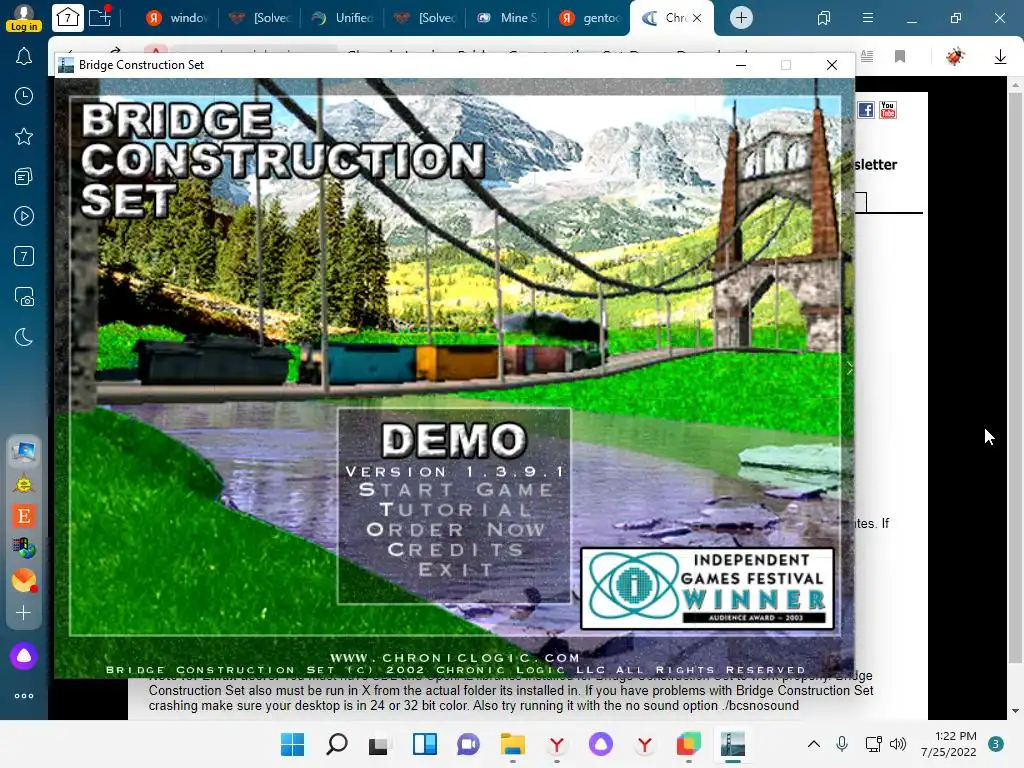Switch to the 'windo' Yandex tab
The height and width of the screenshot is (768, 1024).
[177, 18]
